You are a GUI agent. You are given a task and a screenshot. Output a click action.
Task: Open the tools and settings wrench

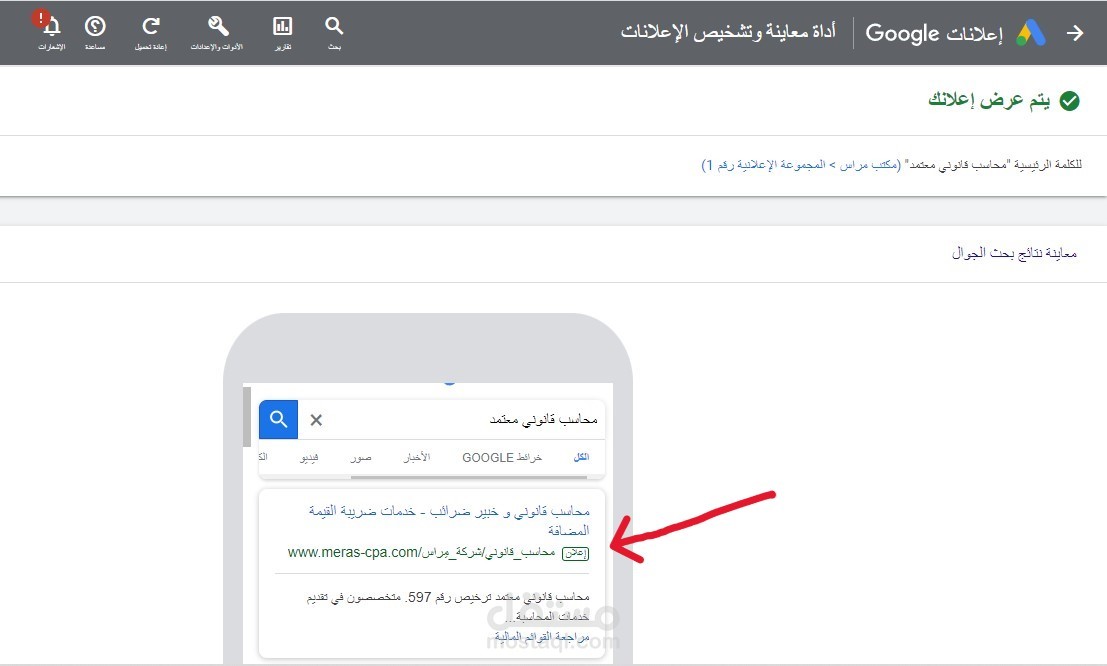point(217,26)
